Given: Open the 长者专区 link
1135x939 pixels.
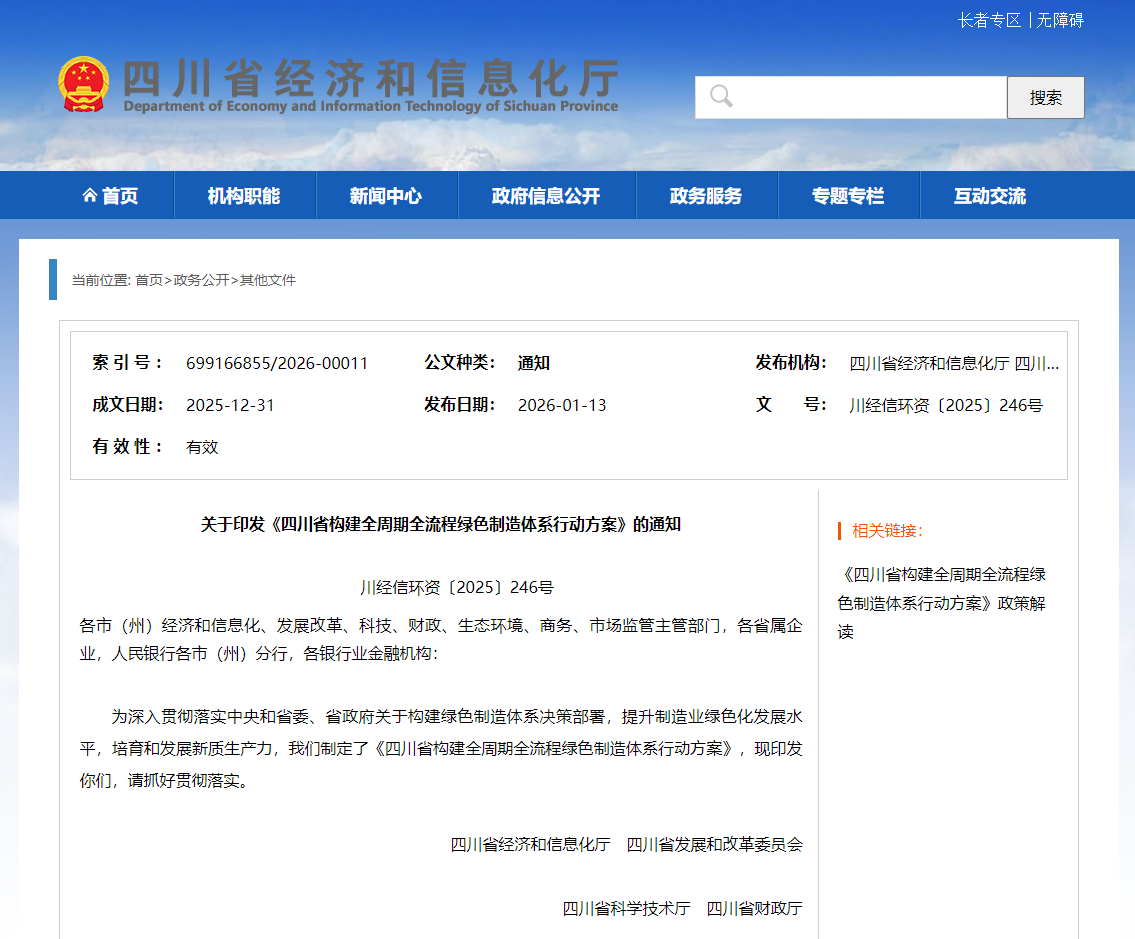Looking at the screenshot, I should [x=990, y=20].
